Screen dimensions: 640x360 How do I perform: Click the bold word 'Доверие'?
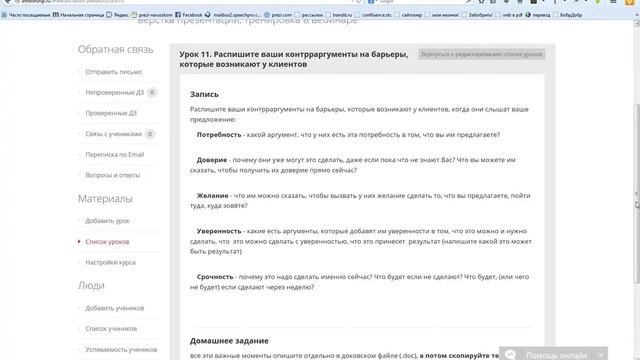click(x=211, y=160)
